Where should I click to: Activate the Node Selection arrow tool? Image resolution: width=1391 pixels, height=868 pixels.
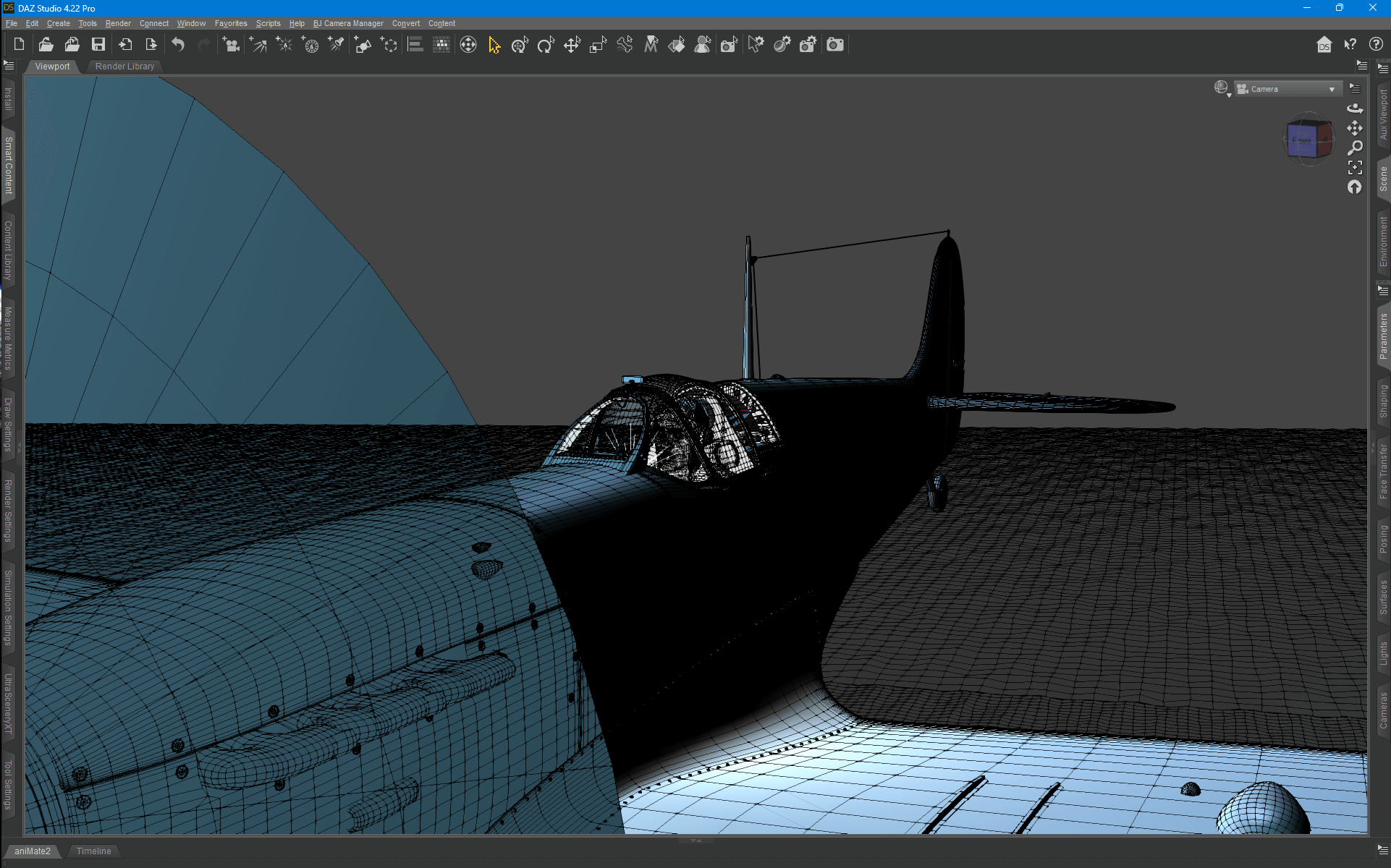[494, 45]
